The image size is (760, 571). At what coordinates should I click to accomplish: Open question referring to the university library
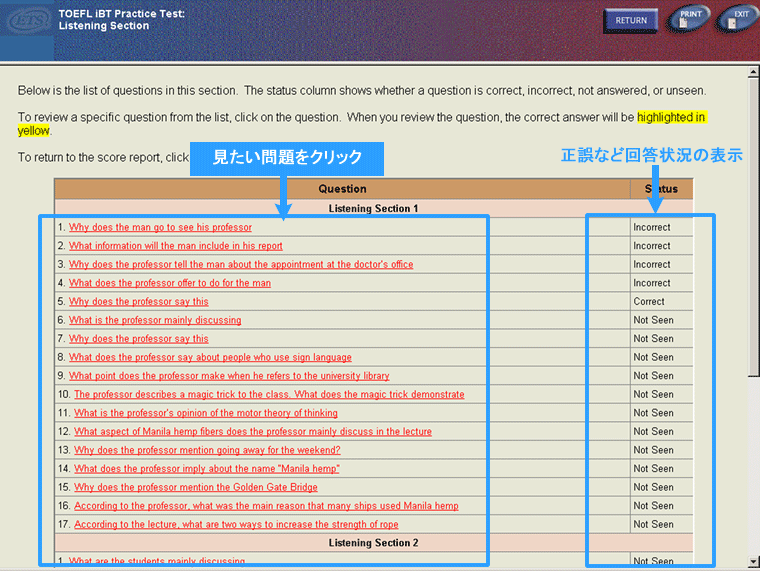pos(229,376)
